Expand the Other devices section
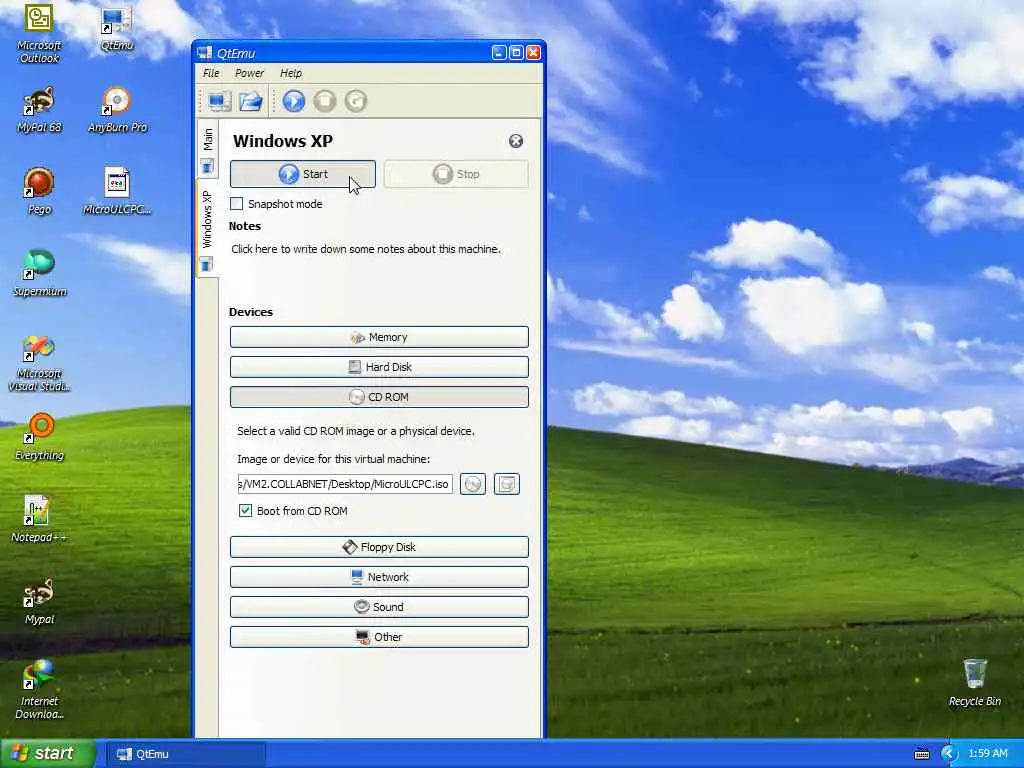The height and width of the screenshot is (768, 1024). click(x=379, y=637)
